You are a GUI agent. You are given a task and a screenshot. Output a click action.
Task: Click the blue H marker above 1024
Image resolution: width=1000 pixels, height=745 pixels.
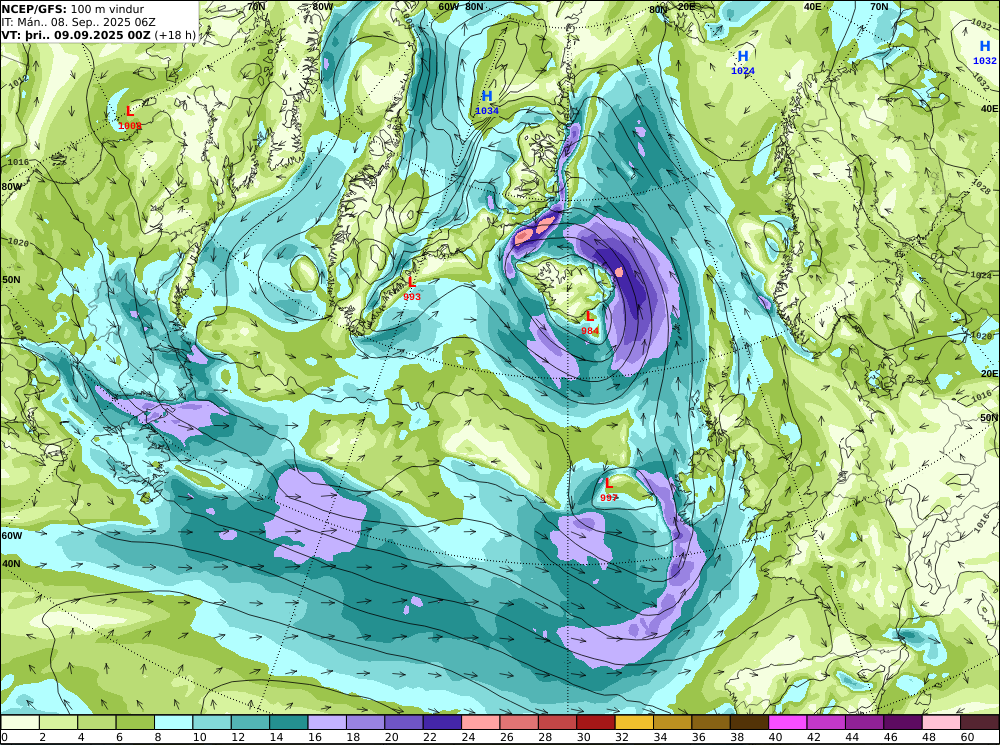coord(743,57)
